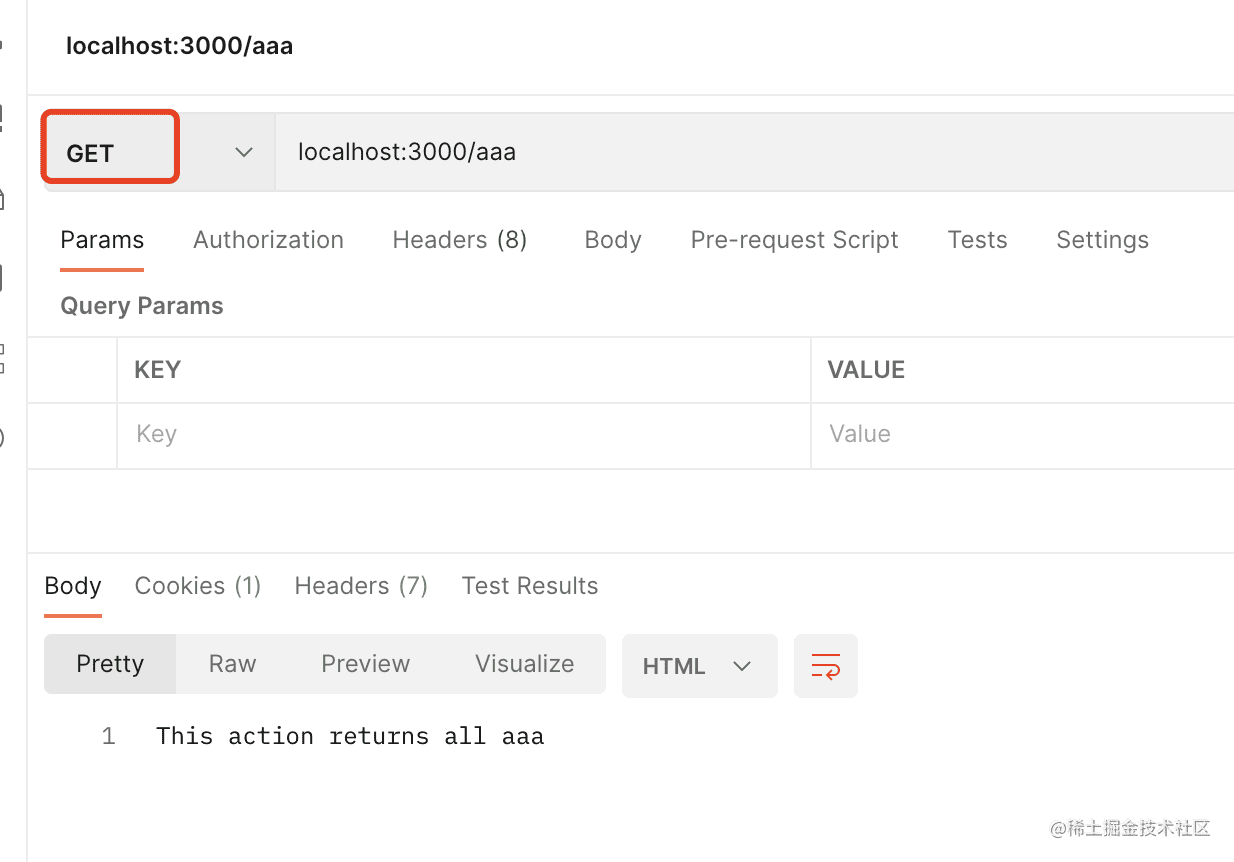Click the request URL input field
The height and width of the screenshot is (862, 1234).
[x=750, y=153]
